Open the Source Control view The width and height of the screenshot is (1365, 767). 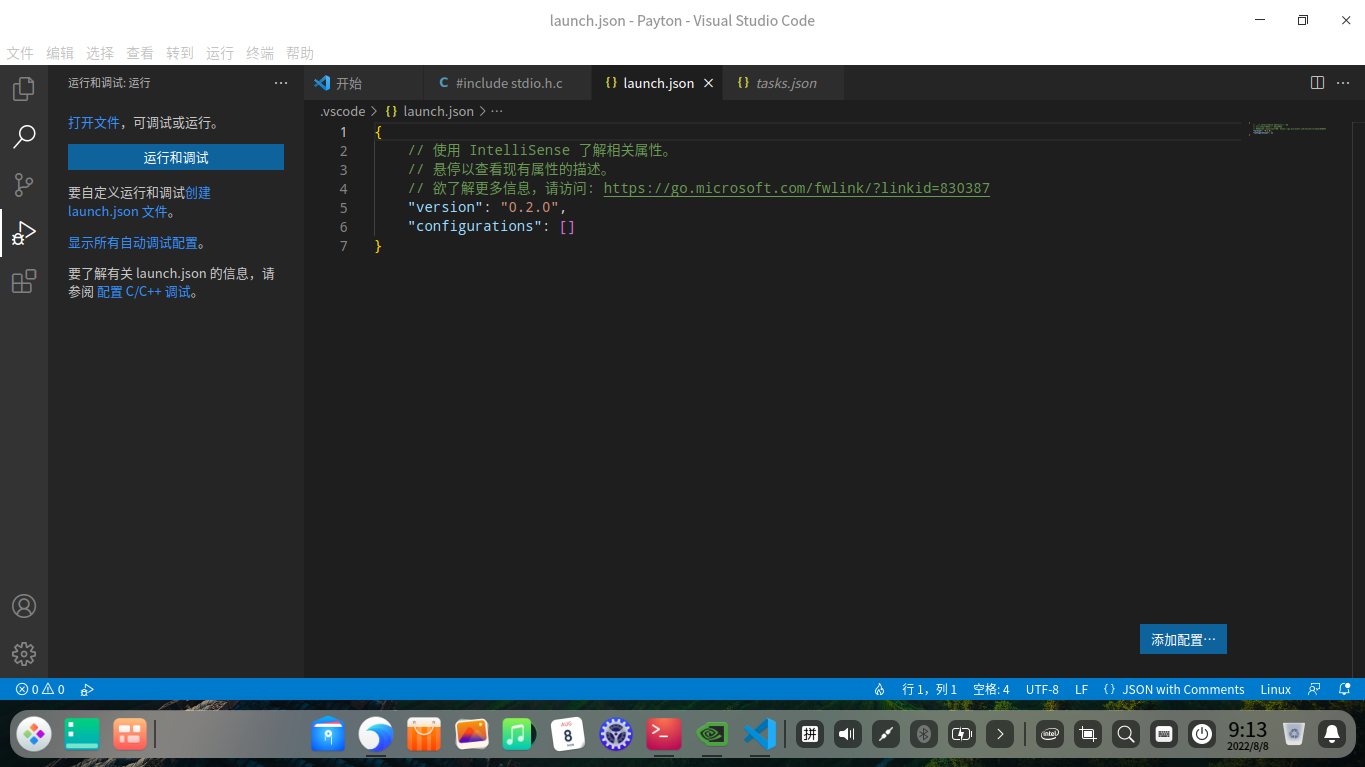(x=24, y=185)
